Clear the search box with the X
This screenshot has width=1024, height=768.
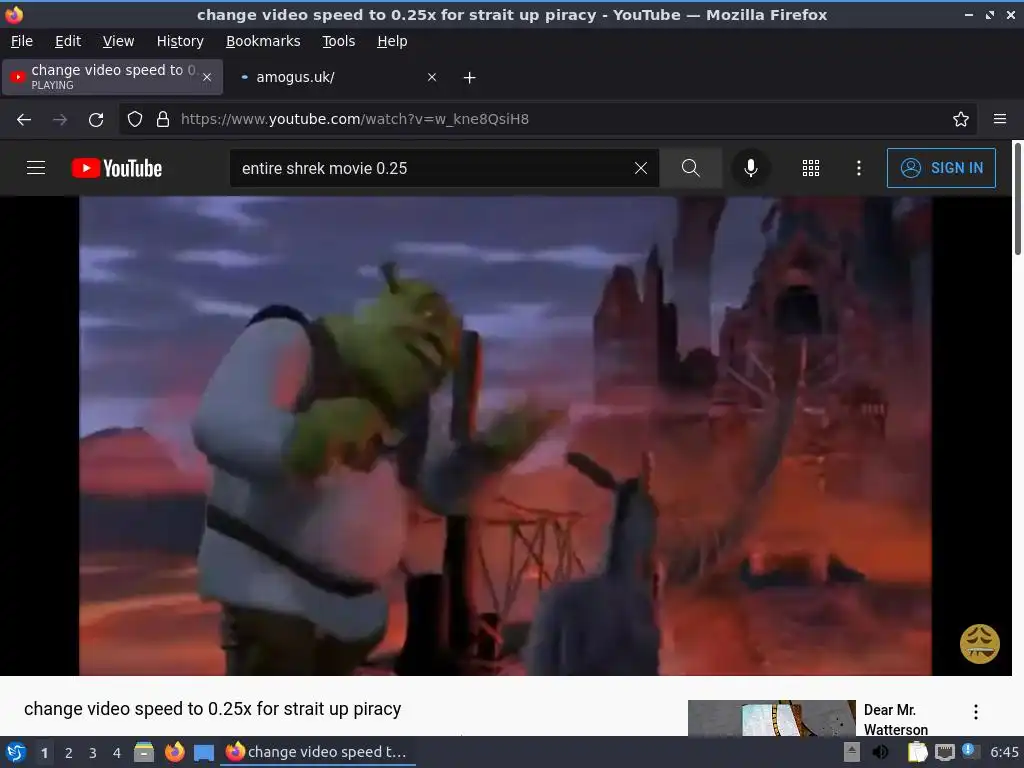coord(641,168)
